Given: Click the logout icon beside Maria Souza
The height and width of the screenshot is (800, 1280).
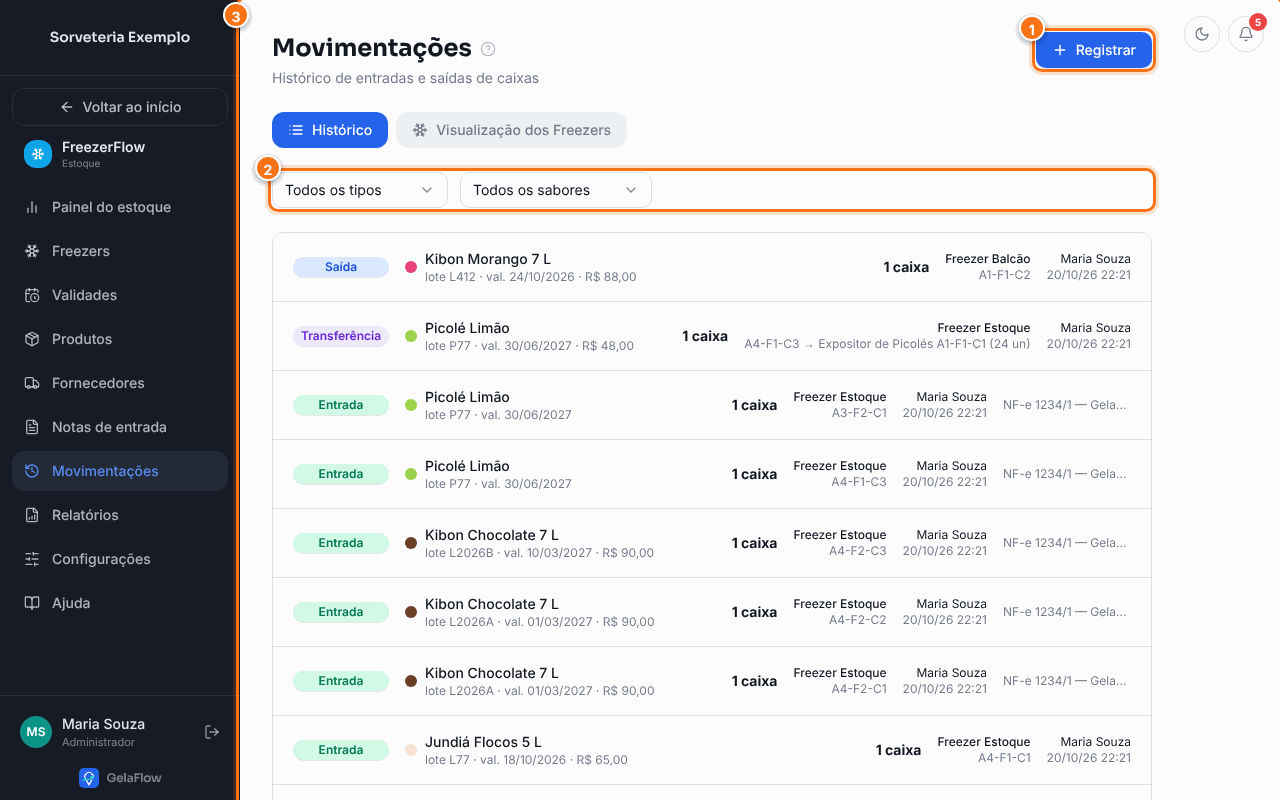Looking at the screenshot, I should 212,732.
